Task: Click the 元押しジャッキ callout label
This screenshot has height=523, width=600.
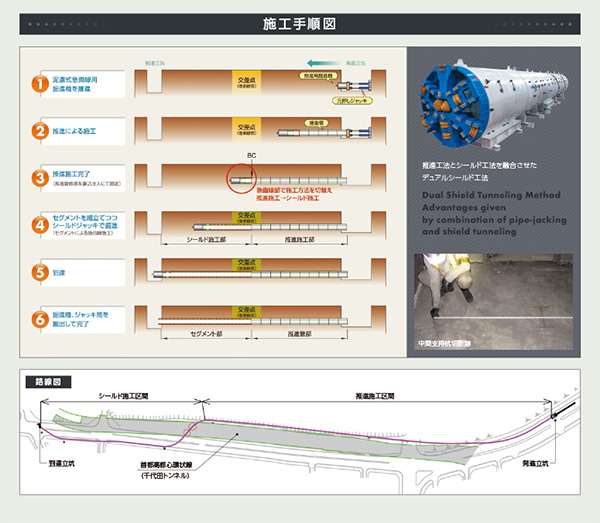Action: pyautogui.click(x=352, y=101)
